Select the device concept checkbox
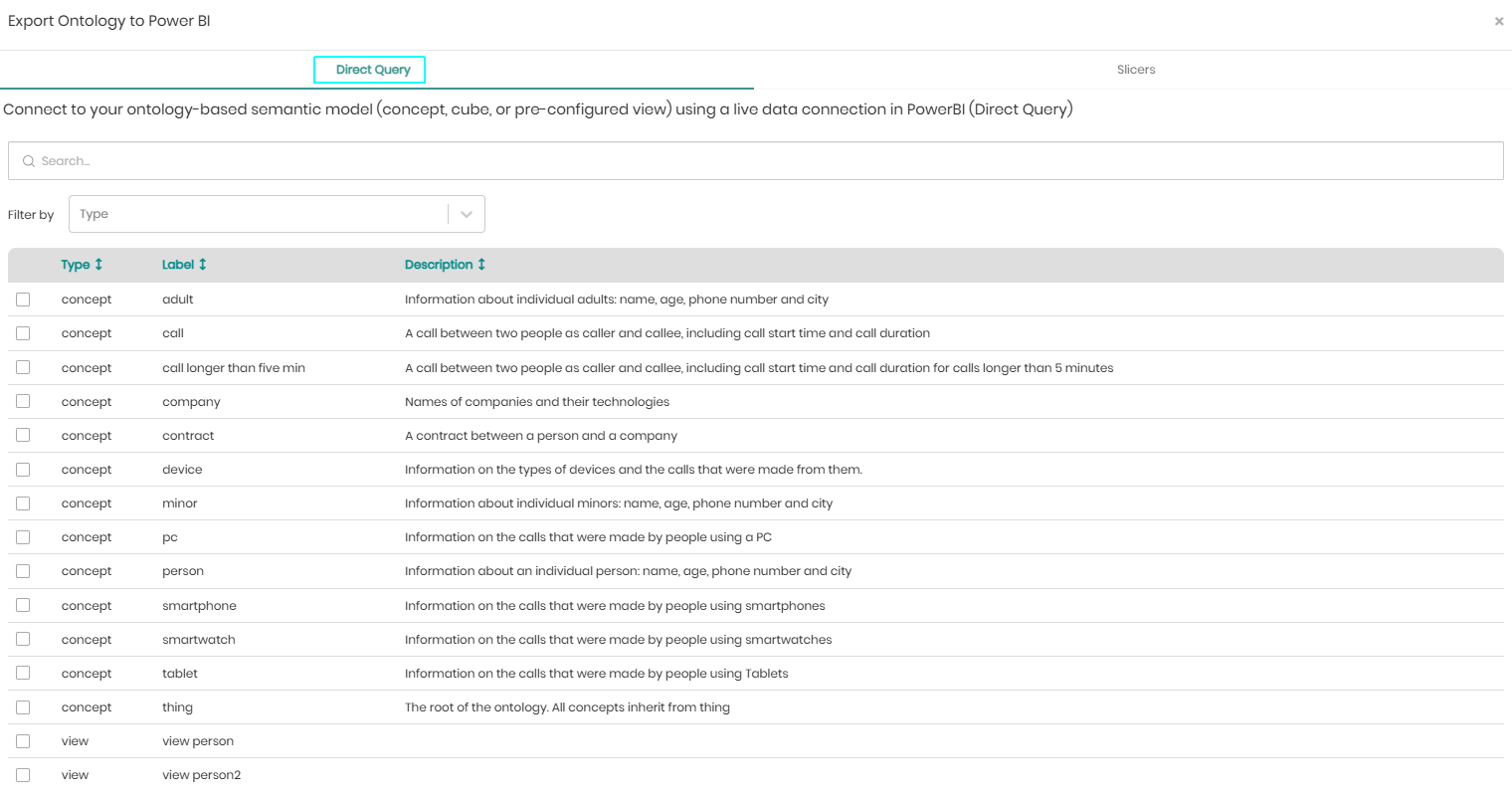Image resolution: width=1512 pixels, height=802 pixels. 23,470
